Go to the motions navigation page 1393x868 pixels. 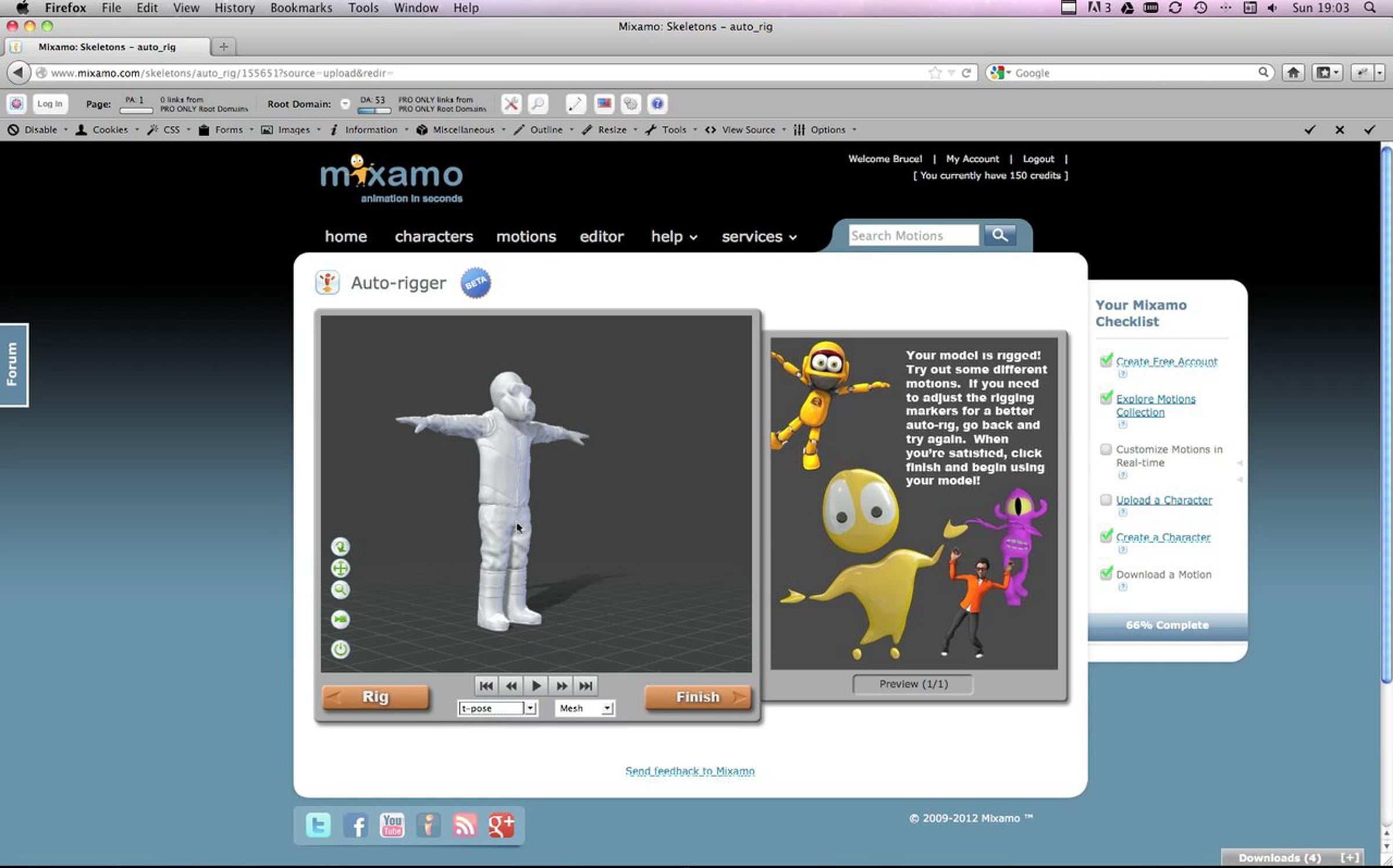[x=526, y=237]
